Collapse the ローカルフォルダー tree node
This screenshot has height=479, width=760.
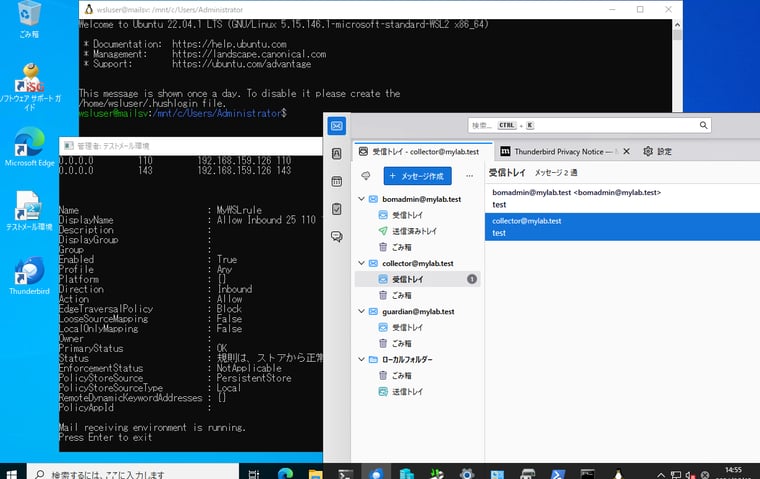click(361, 359)
